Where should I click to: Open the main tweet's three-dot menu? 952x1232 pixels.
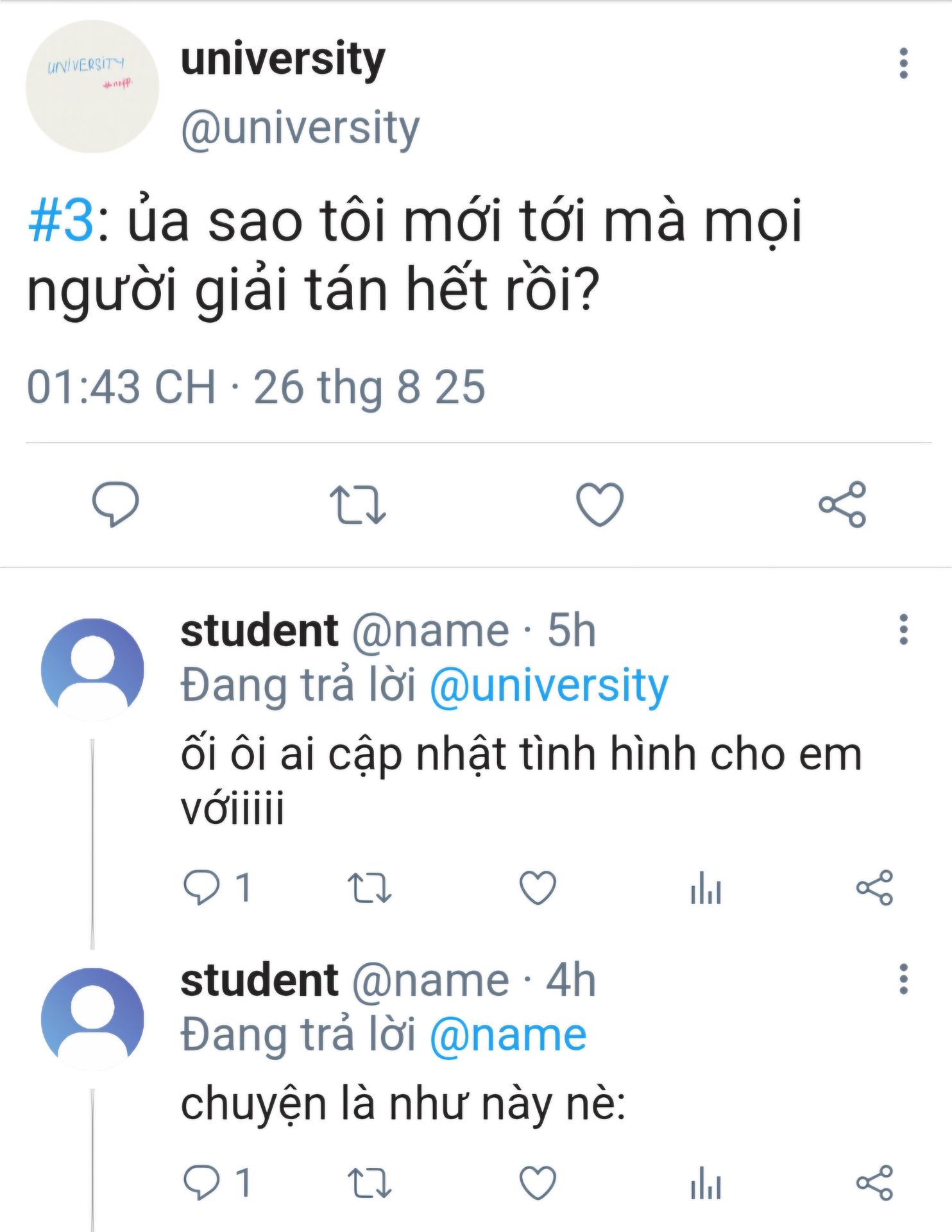coord(903,64)
